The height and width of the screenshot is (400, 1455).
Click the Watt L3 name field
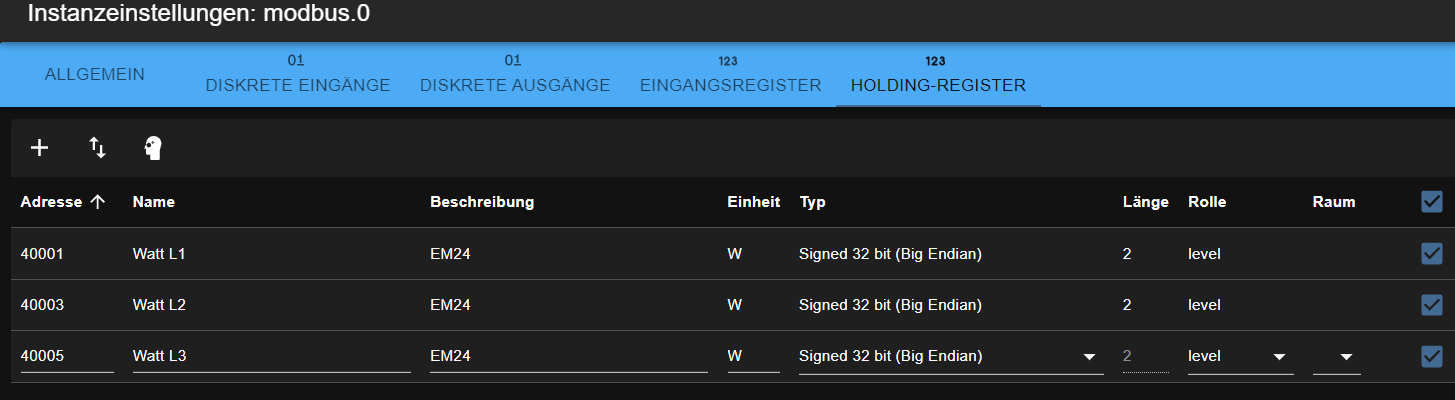271,356
